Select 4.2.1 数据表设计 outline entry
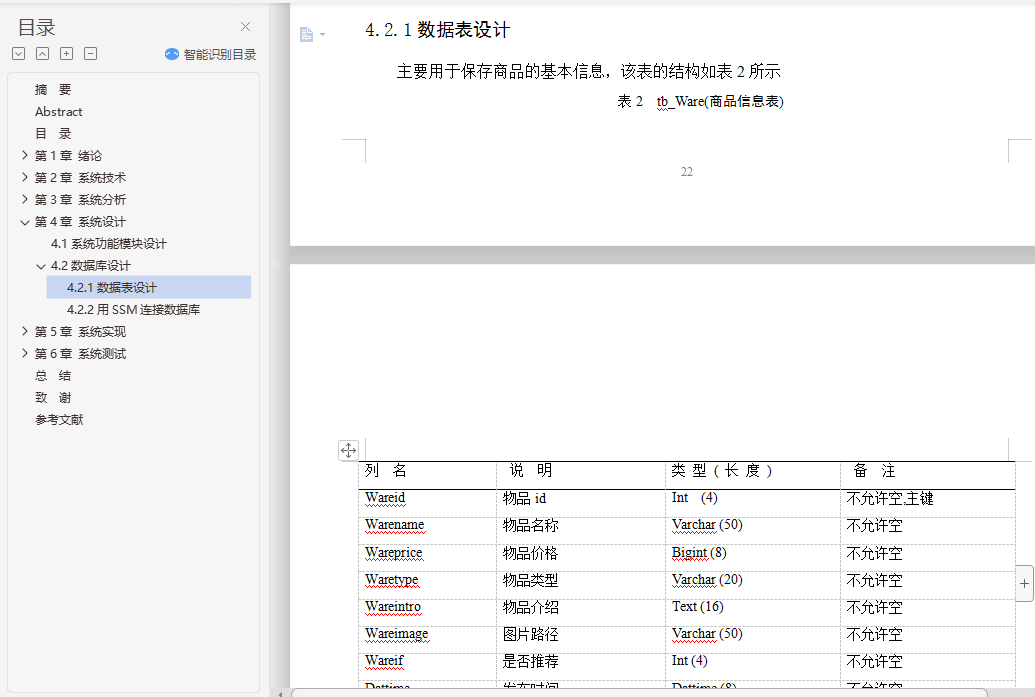This screenshot has width=1035, height=697. pyautogui.click(x=149, y=287)
